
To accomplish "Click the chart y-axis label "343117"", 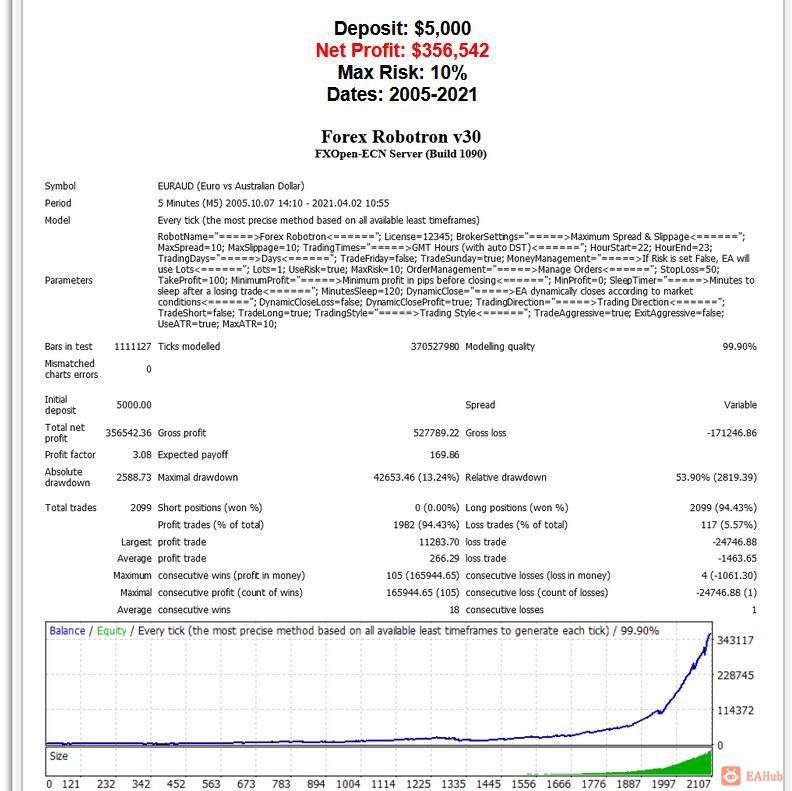I will coord(735,640).
